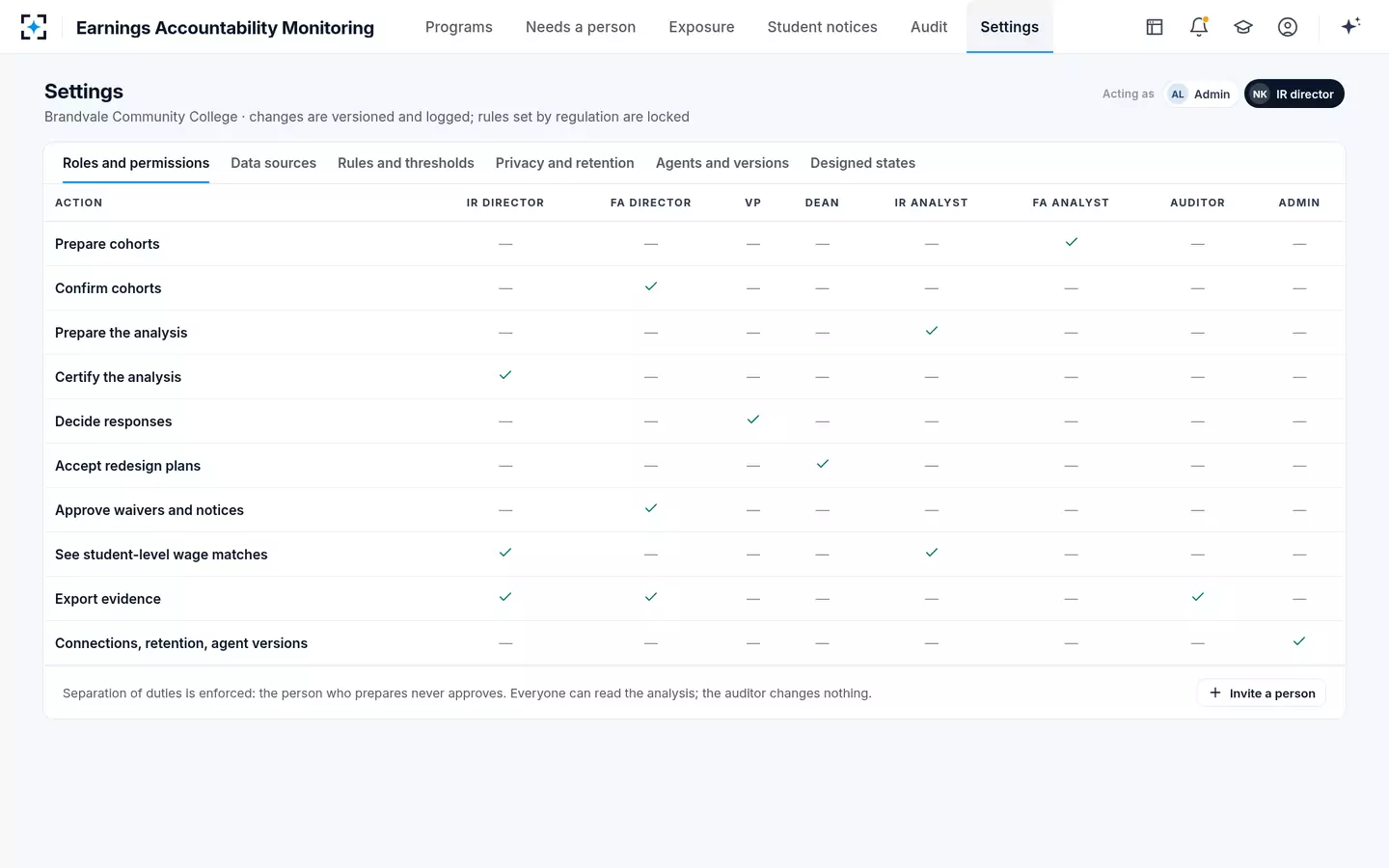Click the app logo icon

[34, 27]
